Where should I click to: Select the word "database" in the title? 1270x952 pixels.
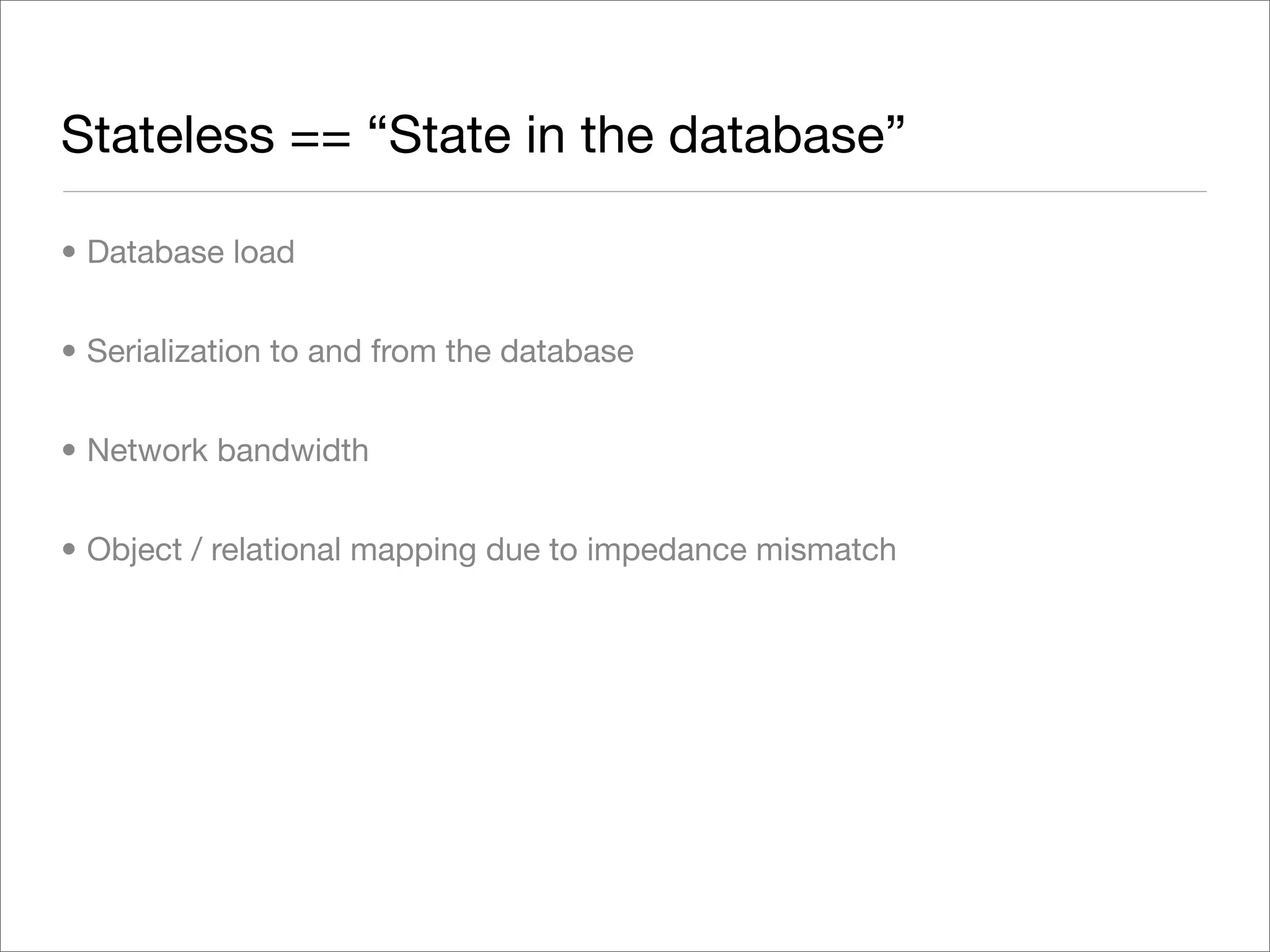776,135
